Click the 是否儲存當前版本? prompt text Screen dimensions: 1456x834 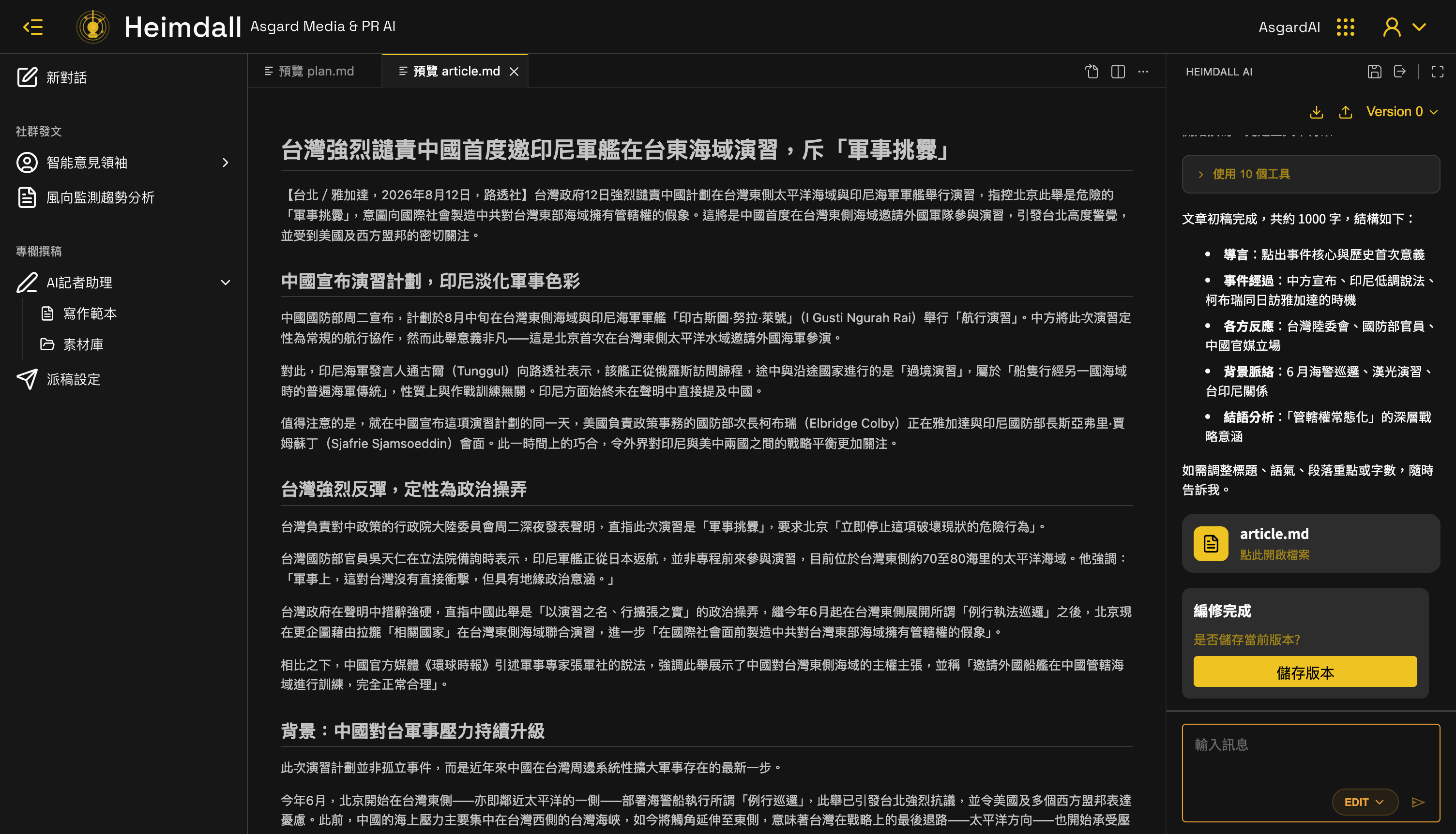tap(1246, 640)
